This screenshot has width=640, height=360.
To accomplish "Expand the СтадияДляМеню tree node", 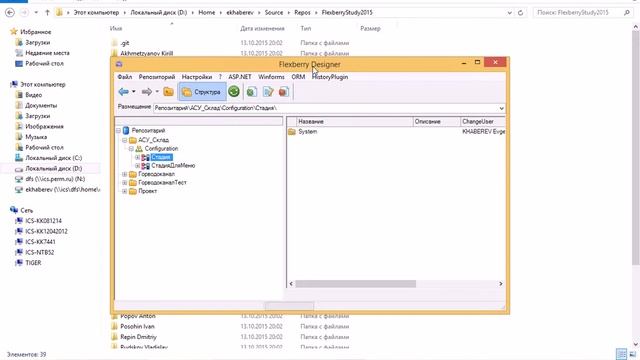I will click(138, 166).
